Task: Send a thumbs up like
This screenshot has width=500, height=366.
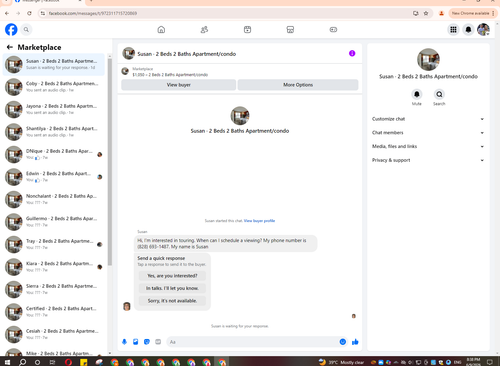Action: pyautogui.click(x=355, y=342)
